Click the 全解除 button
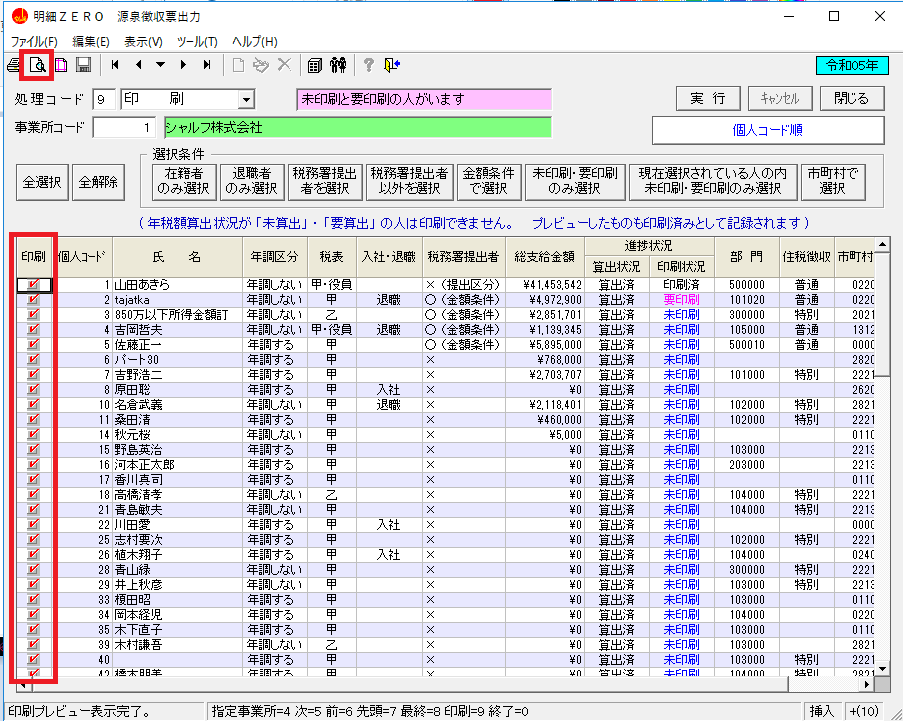Image resolution: width=903 pixels, height=721 pixels. pyautogui.click(x=98, y=183)
